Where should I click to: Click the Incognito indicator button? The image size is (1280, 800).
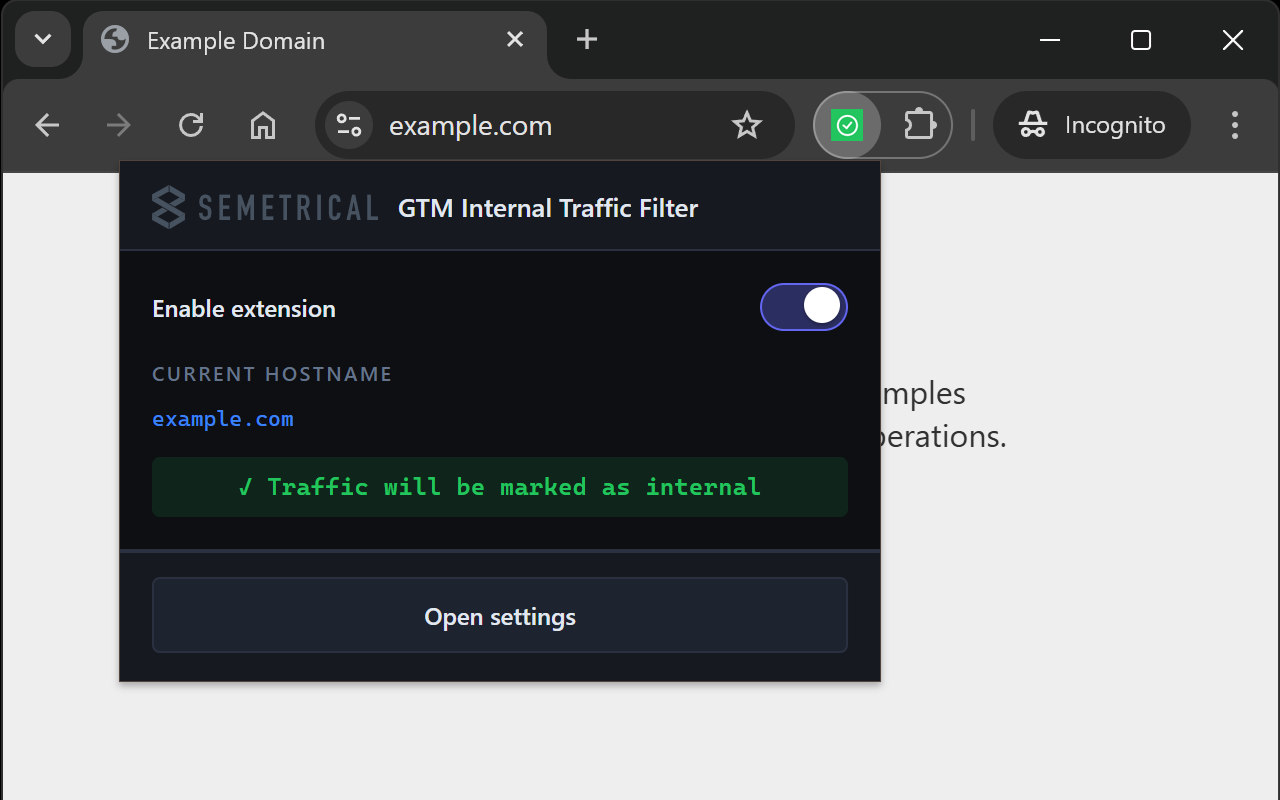1092,125
